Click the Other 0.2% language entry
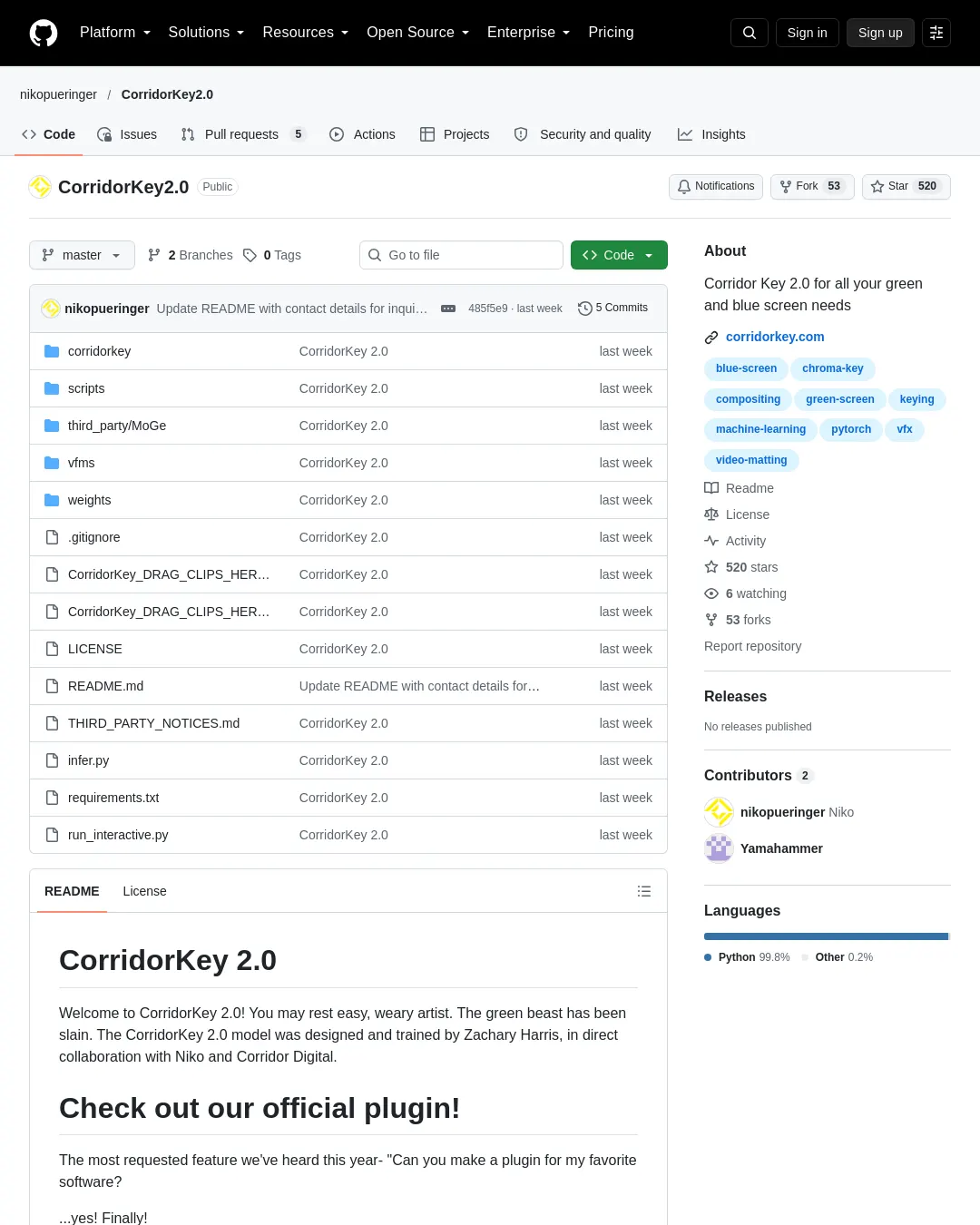The image size is (980, 1225). tap(837, 957)
